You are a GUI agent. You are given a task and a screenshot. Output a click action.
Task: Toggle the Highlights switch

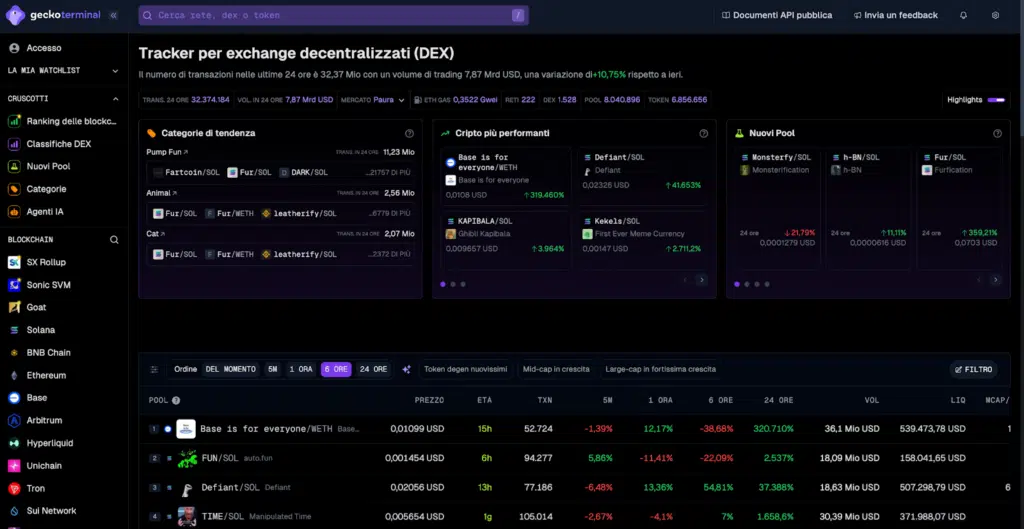click(x=996, y=100)
